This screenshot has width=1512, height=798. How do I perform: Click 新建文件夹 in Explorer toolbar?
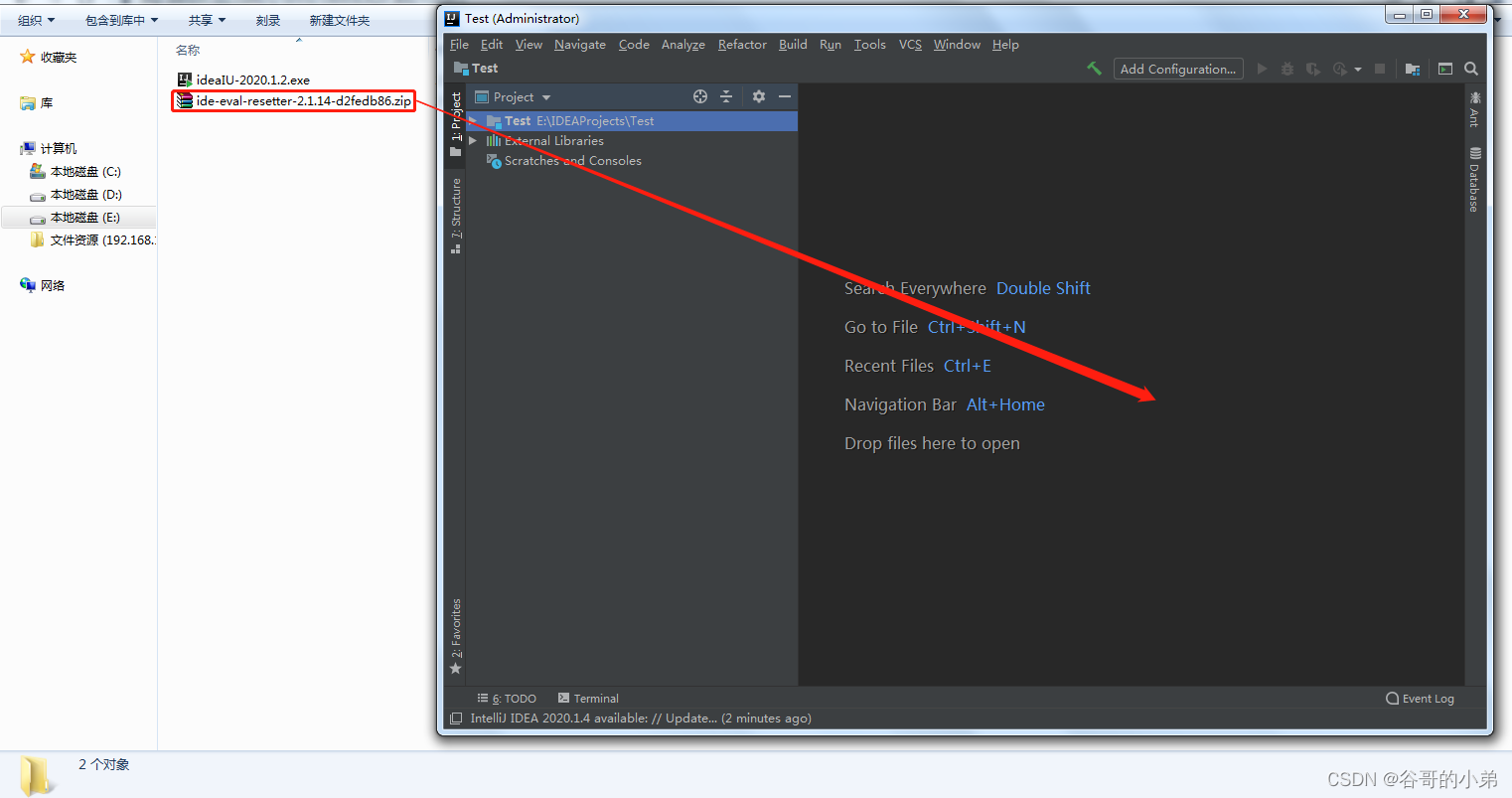coord(340,20)
